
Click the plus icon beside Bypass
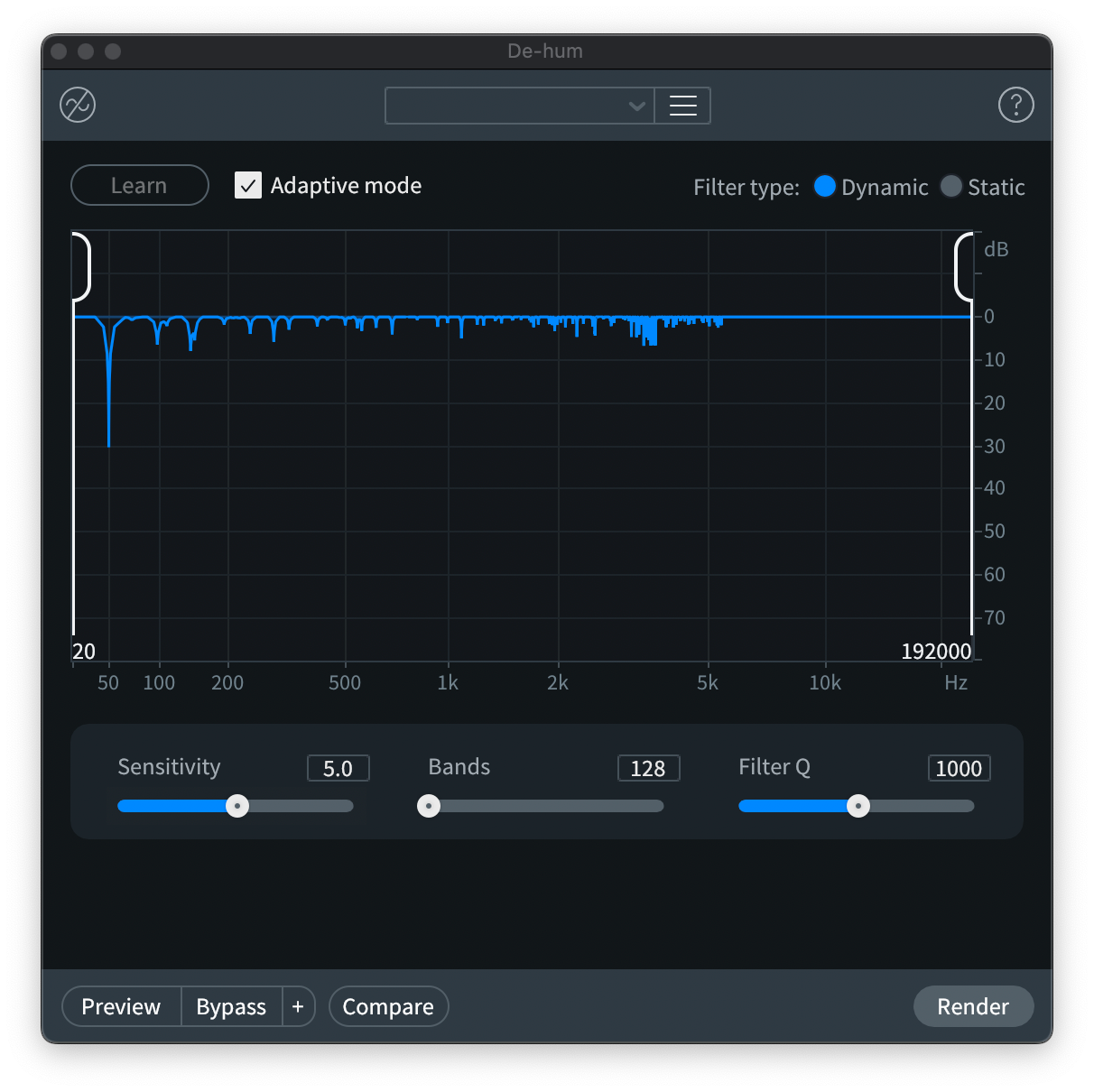pos(298,1006)
